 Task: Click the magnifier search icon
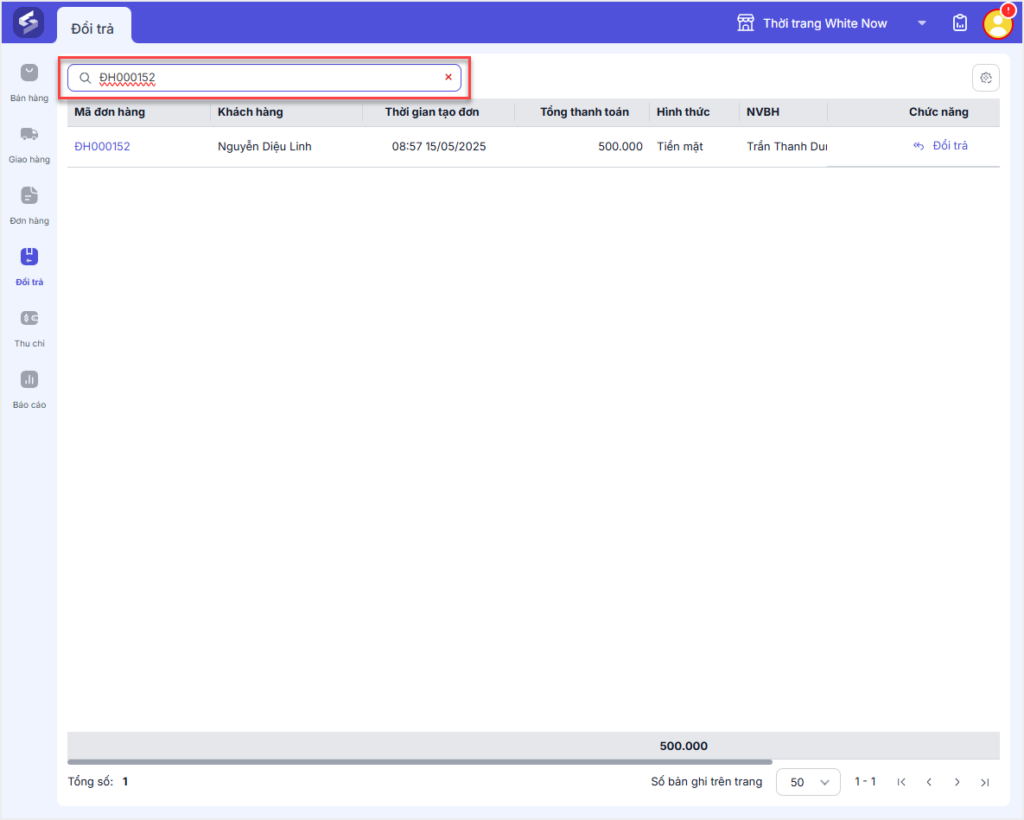coord(85,78)
